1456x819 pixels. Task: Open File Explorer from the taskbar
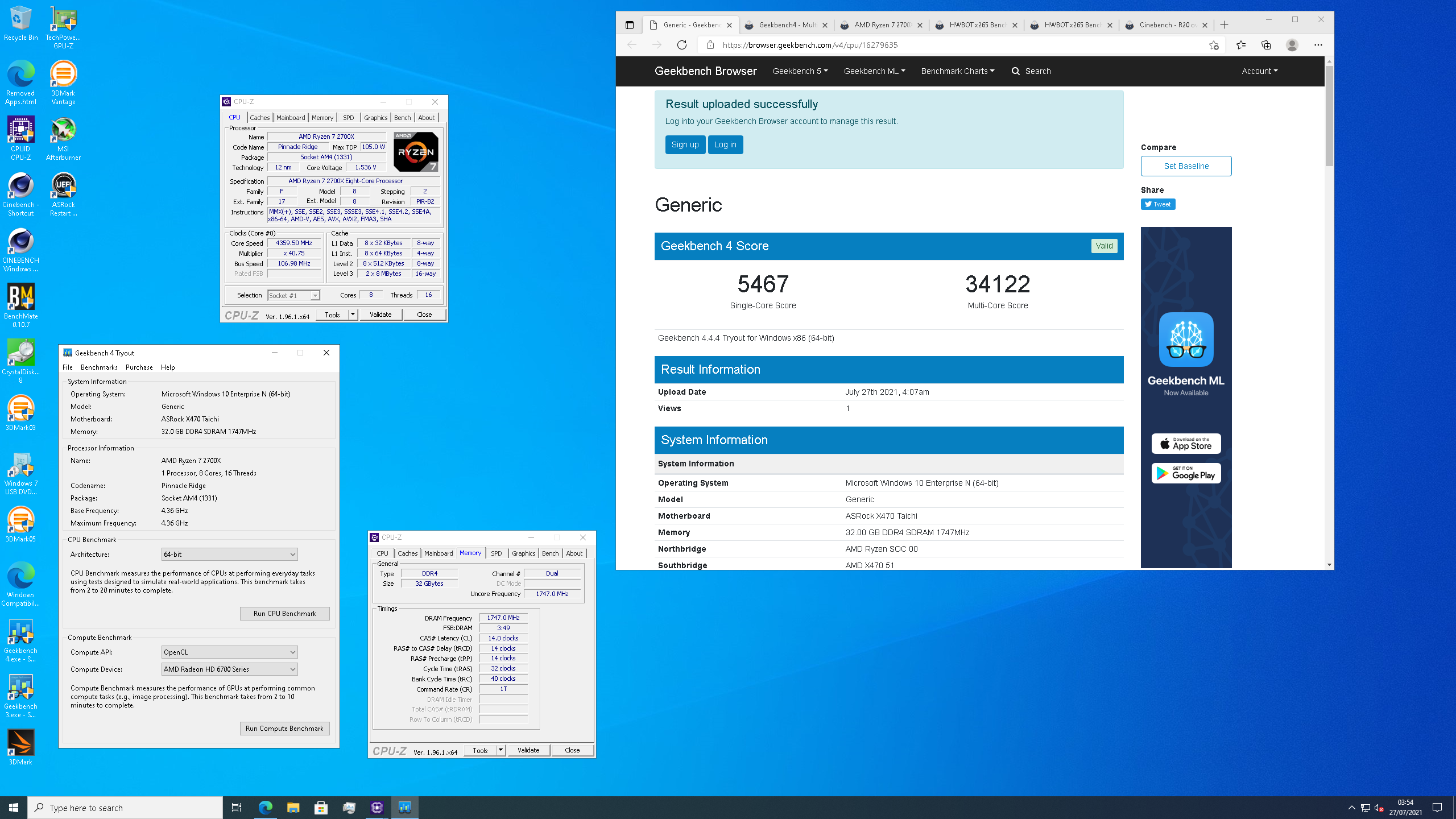[293, 808]
